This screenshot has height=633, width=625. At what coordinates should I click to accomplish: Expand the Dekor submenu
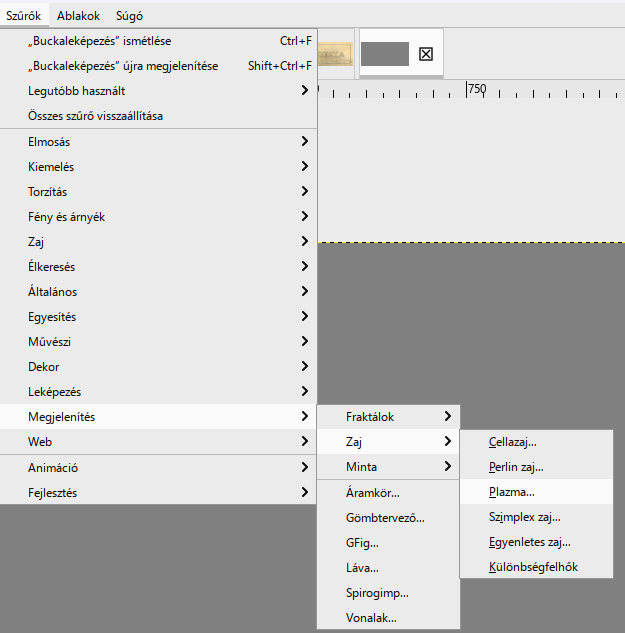point(158,367)
